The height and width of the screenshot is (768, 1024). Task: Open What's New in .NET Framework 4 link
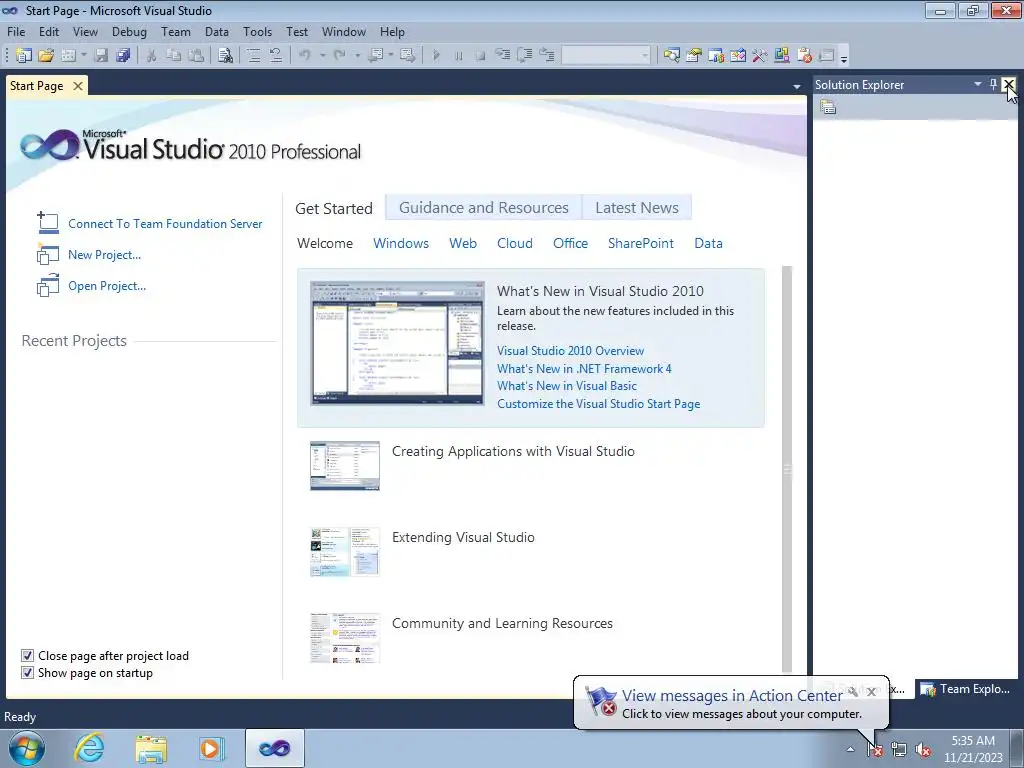coord(584,368)
